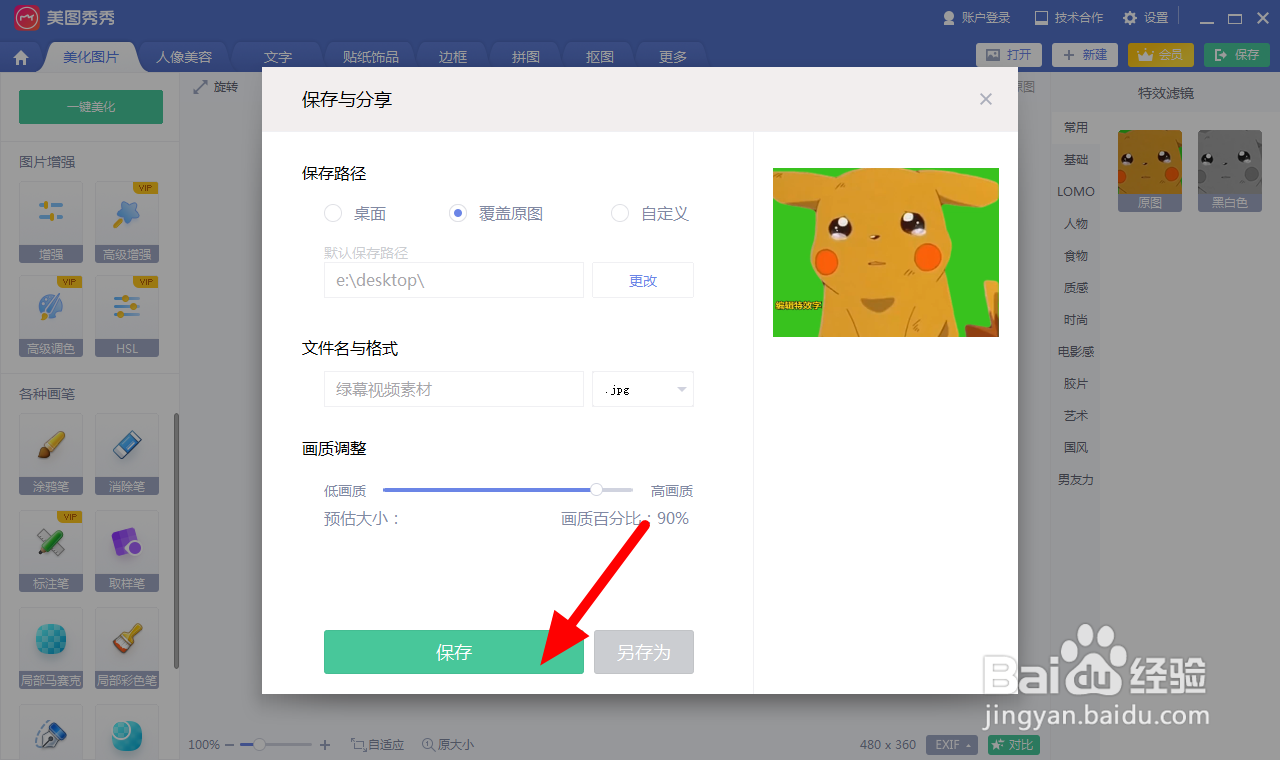Switch to 贴纸饰品 tab

pyautogui.click(x=371, y=57)
